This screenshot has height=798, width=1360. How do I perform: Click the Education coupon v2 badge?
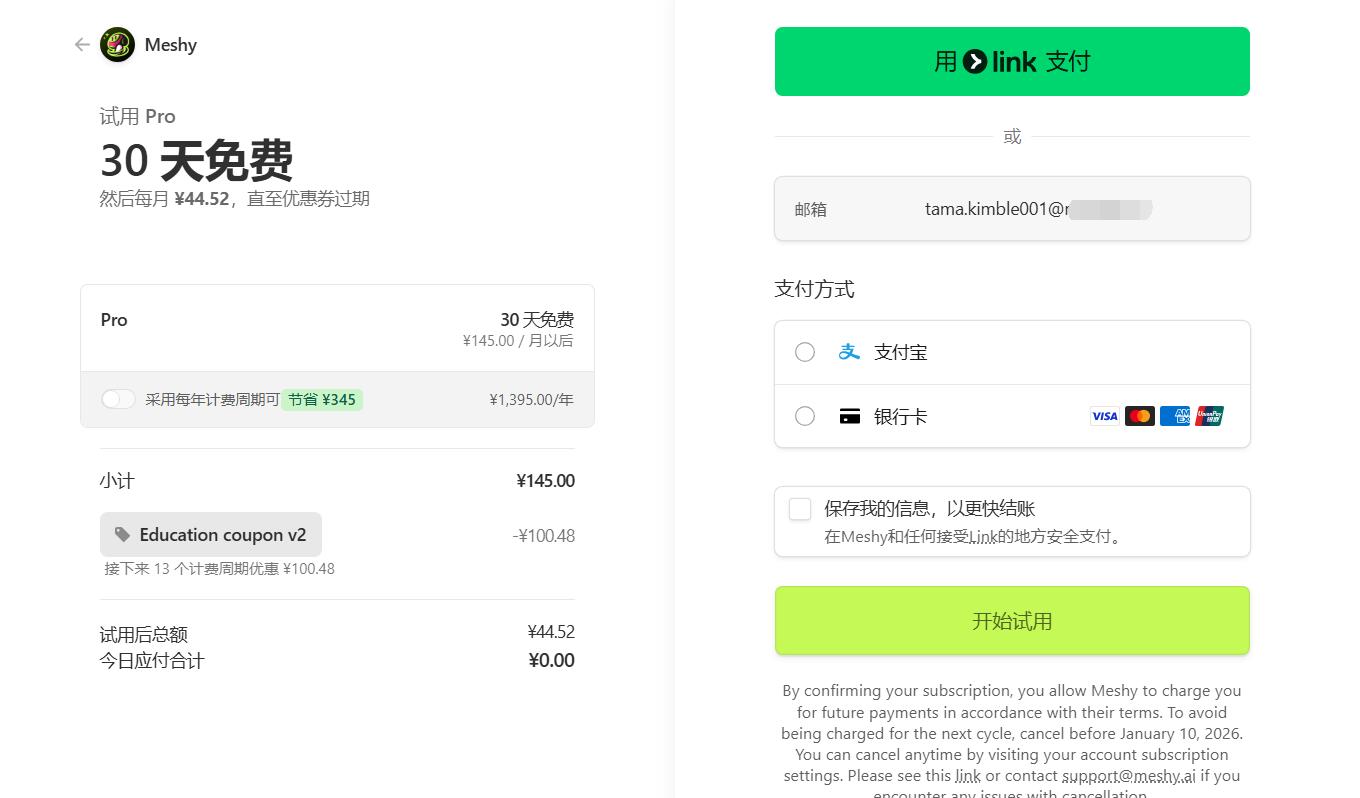point(211,535)
